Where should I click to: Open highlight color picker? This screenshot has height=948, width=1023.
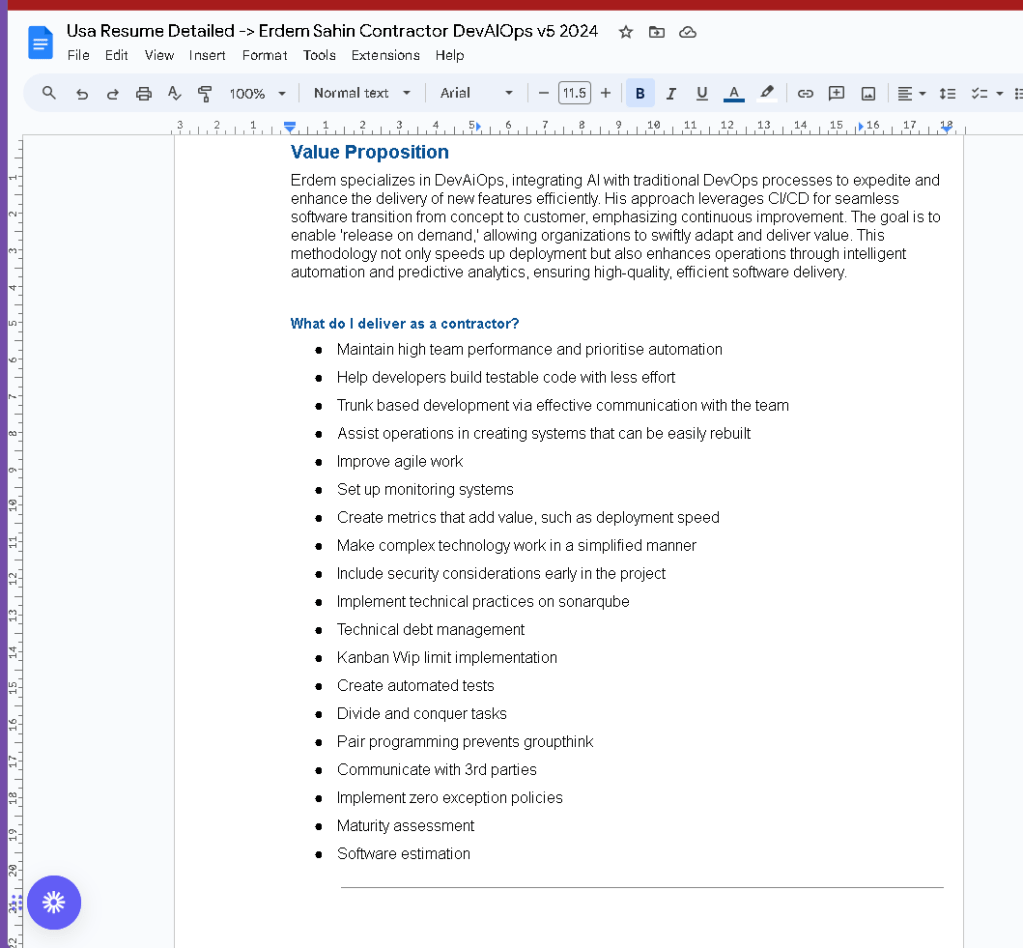[x=767, y=93]
